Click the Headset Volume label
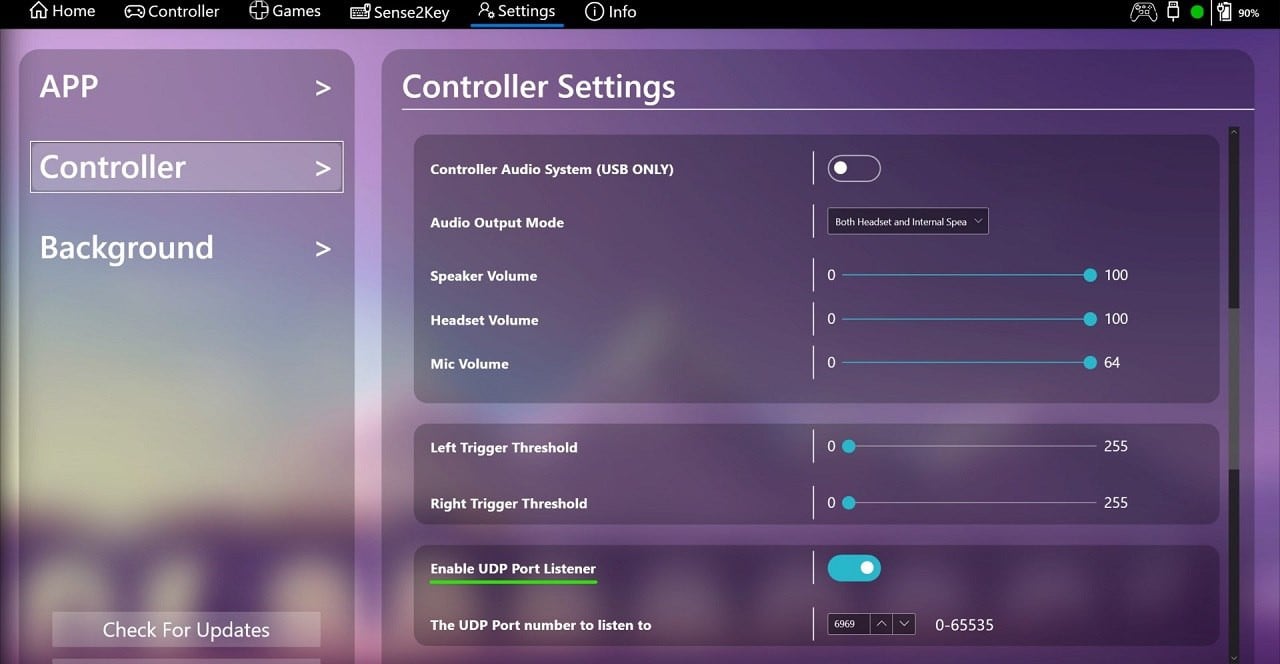 [484, 320]
